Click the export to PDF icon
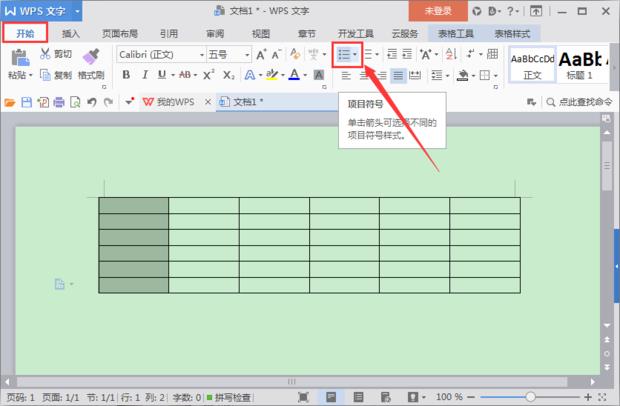Viewport: 620px width, 406px height. 43,102
